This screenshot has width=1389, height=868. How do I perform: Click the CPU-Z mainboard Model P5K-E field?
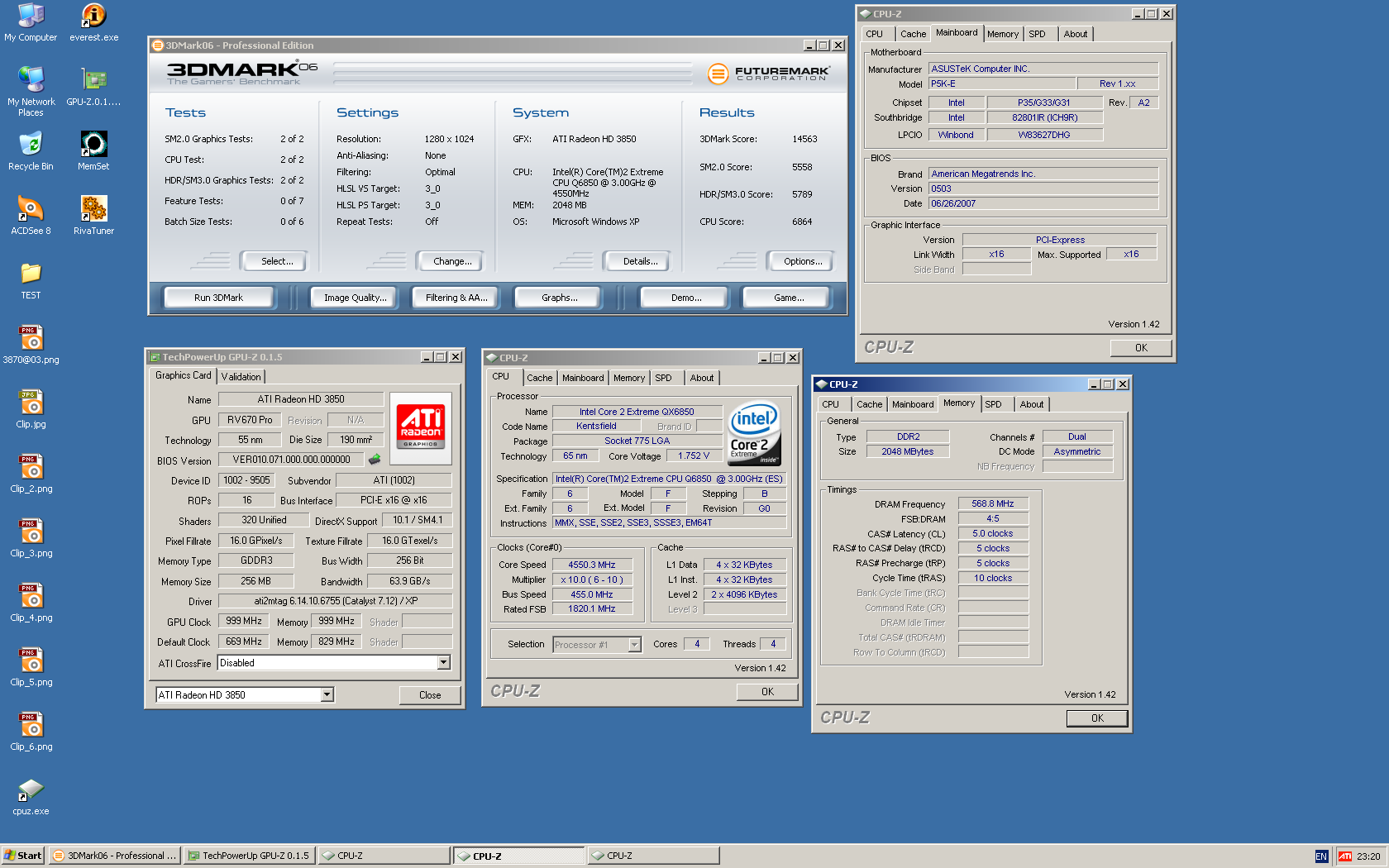click(1002, 83)
